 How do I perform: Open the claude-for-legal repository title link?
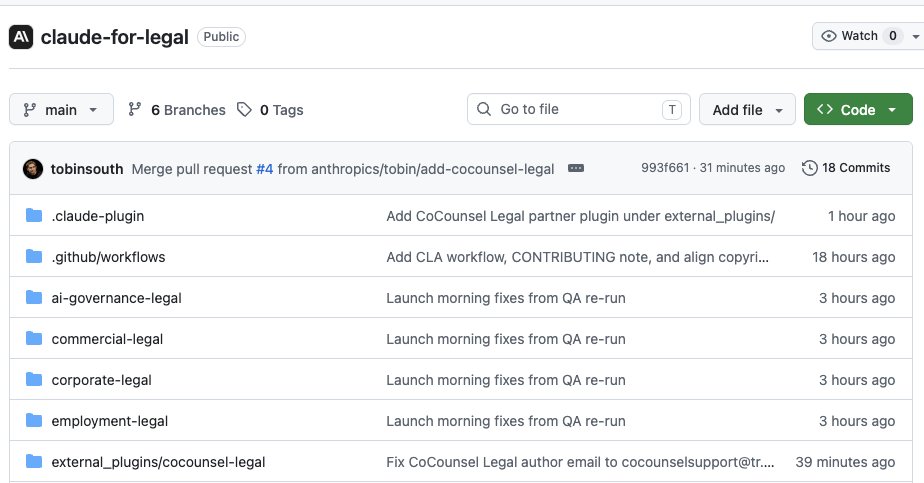(x=114, y=37)
